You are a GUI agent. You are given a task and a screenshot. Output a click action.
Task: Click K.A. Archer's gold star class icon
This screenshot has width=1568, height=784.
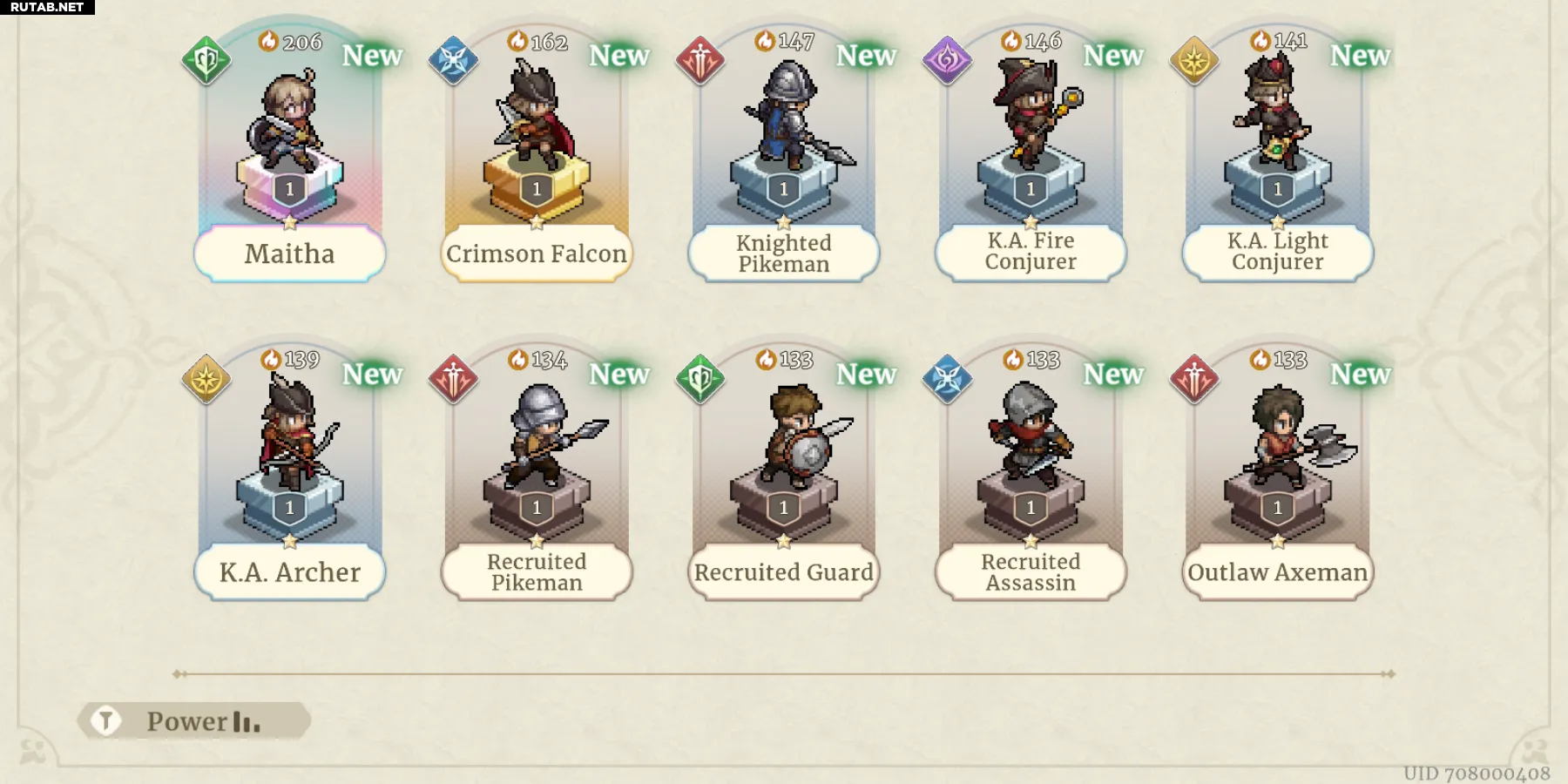tap(206, 379)
